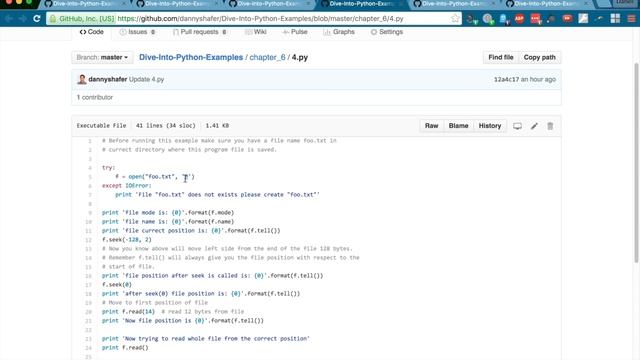The image size is (640, 360).
Task: Click the Copy path button
Action: (540, 58)
